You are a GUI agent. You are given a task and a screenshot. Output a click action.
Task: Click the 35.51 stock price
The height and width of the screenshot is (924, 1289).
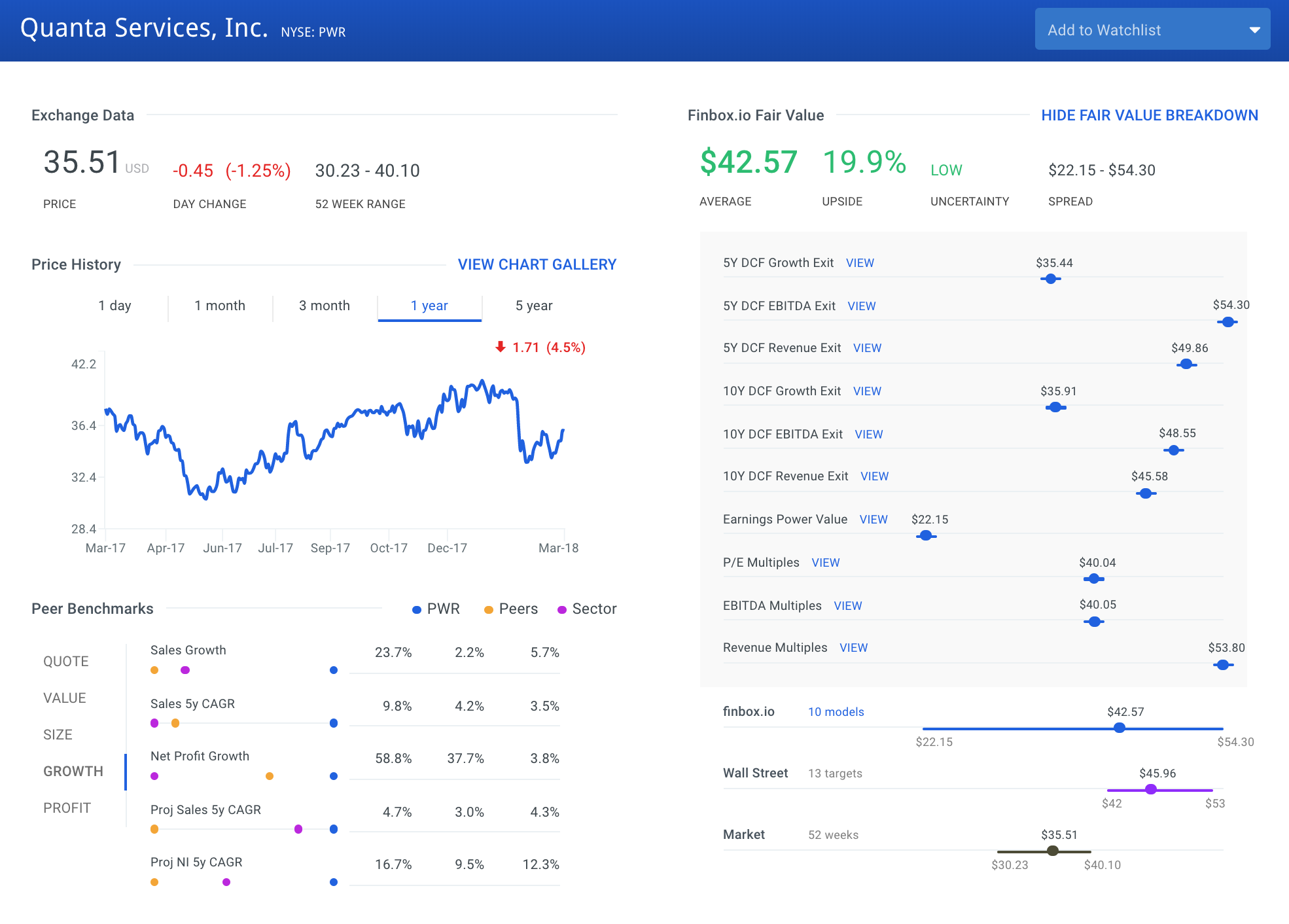click(x=82, y=162)
